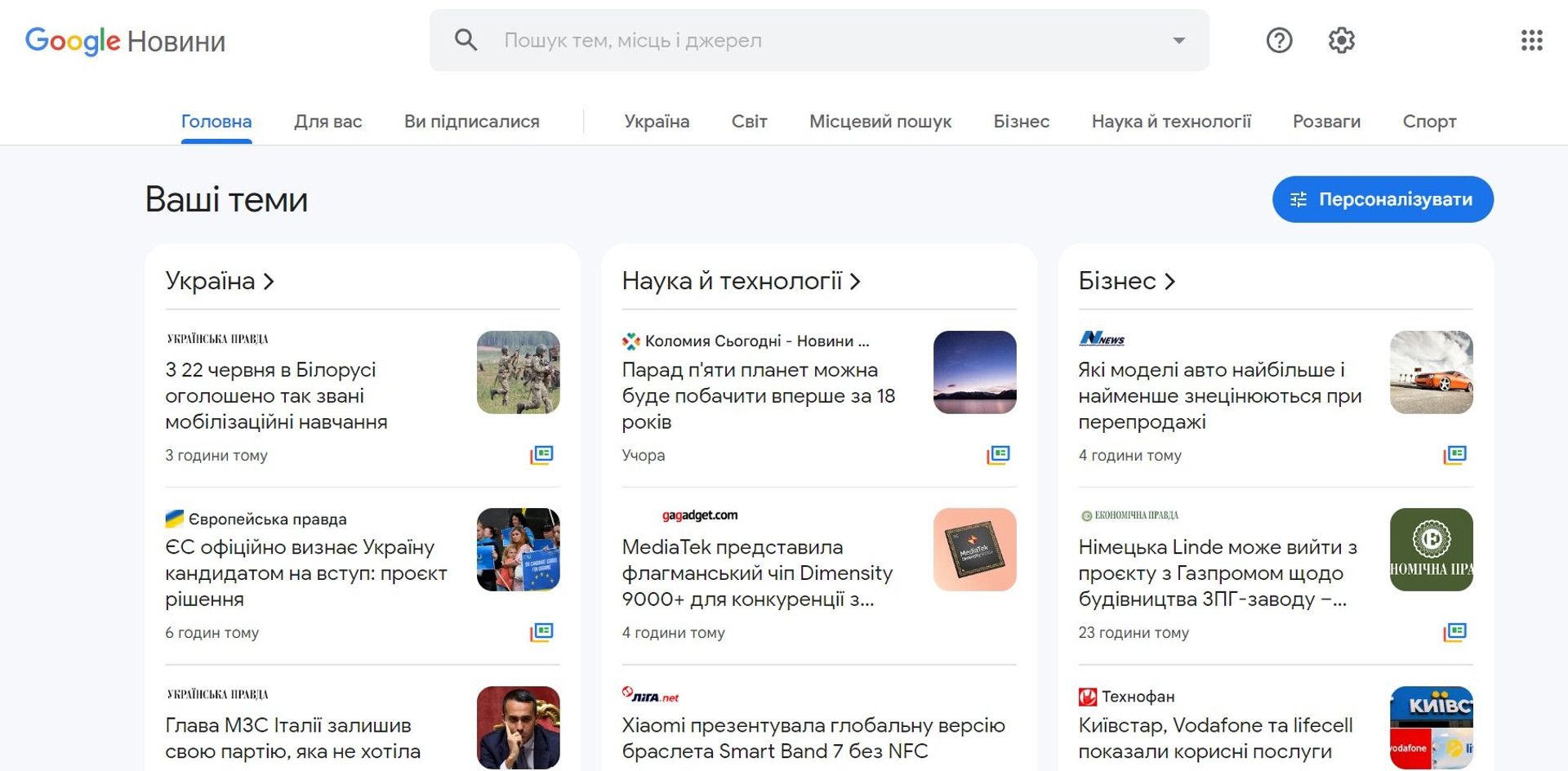The image size is (1568, 771).
Task: Click night sky thumbnail of planets article
Action: pos(975,372)
